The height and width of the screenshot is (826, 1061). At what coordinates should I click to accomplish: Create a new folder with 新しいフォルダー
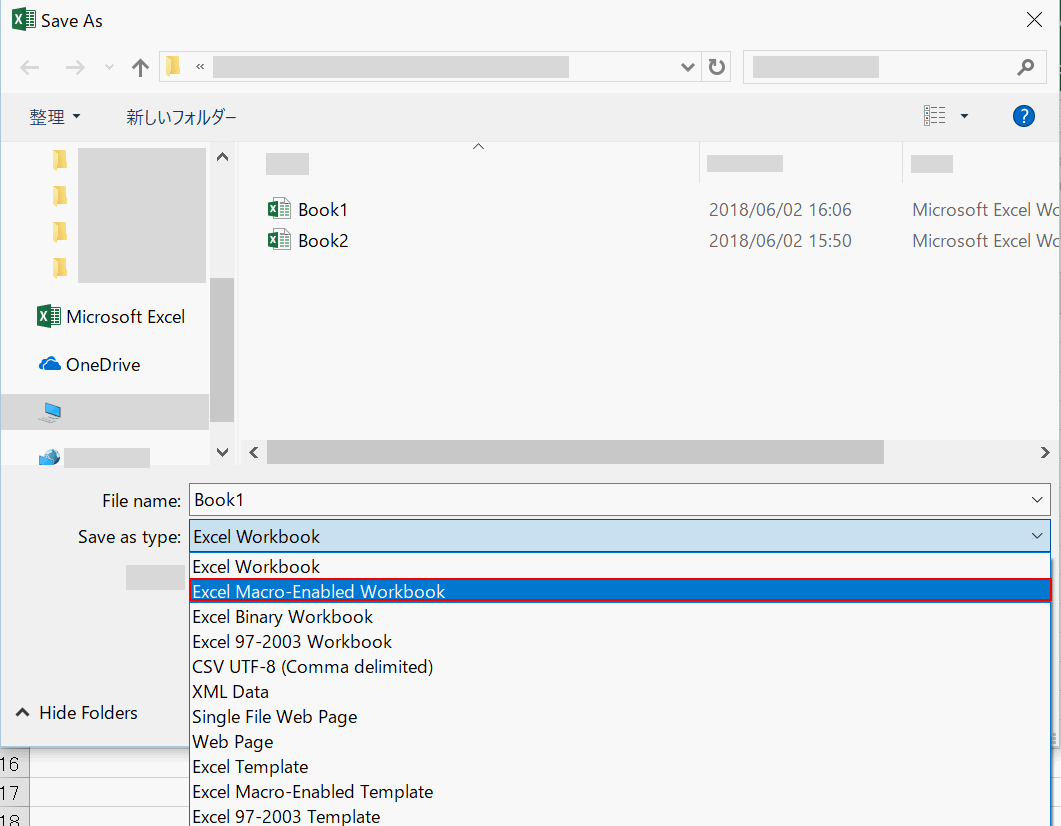point(181,117)
